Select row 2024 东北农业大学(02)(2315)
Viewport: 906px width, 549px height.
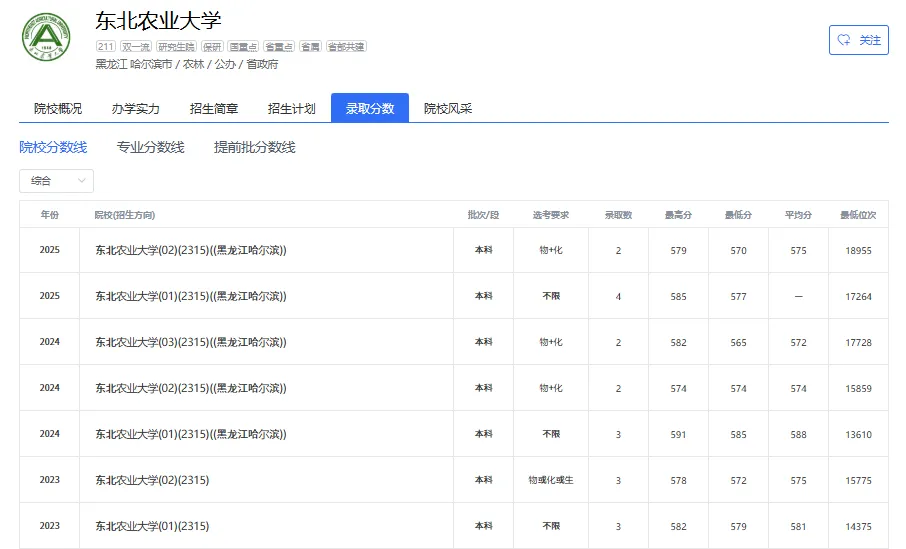tap(454, 388)
